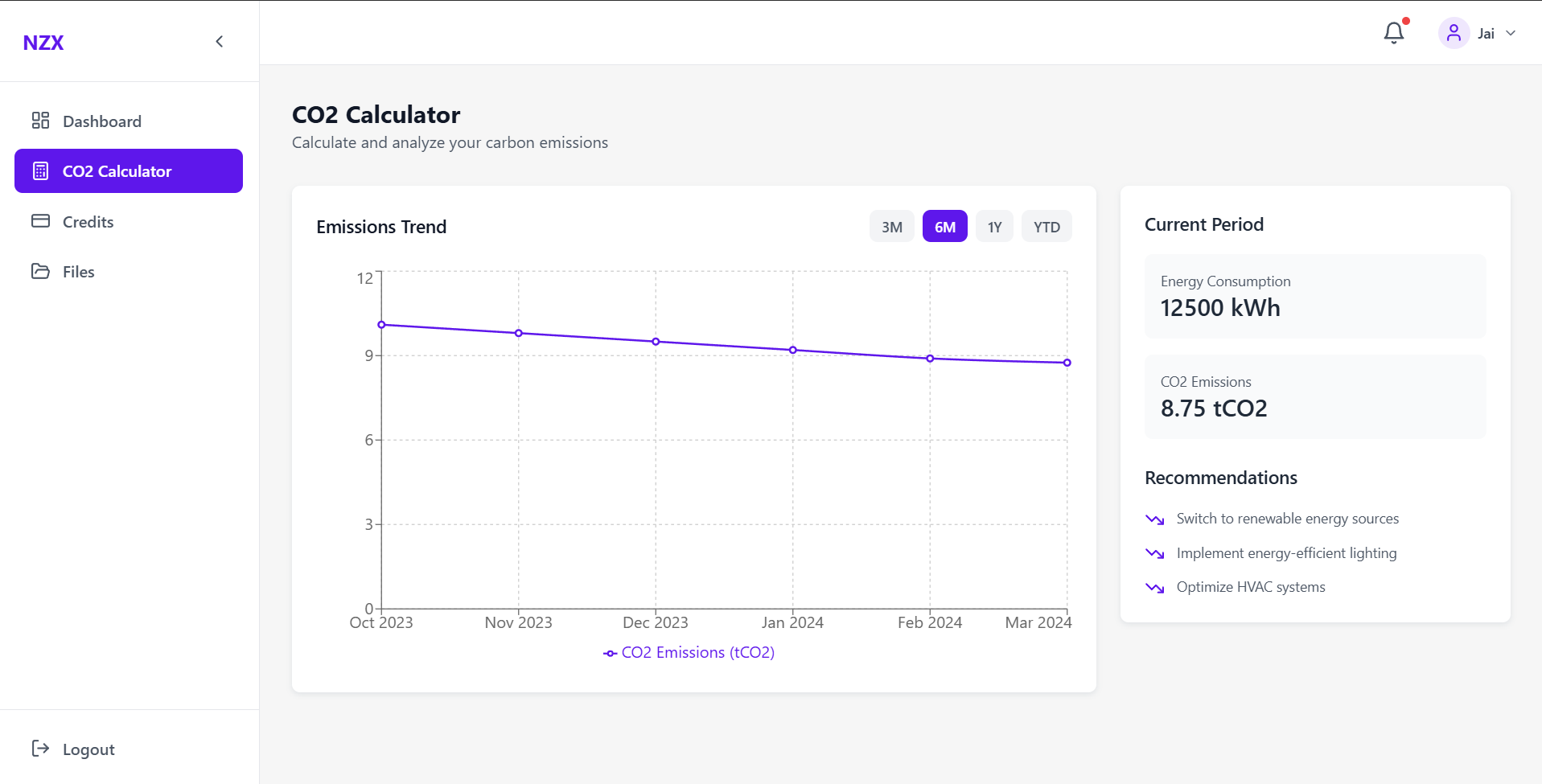Select the YTD time range
This screenshot has height=784, width=1542.
1046,227
